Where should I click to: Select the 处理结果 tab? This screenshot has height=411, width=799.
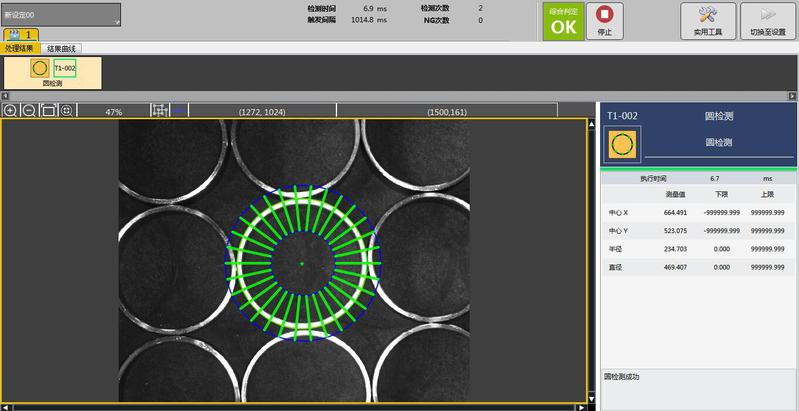point(19,48)
